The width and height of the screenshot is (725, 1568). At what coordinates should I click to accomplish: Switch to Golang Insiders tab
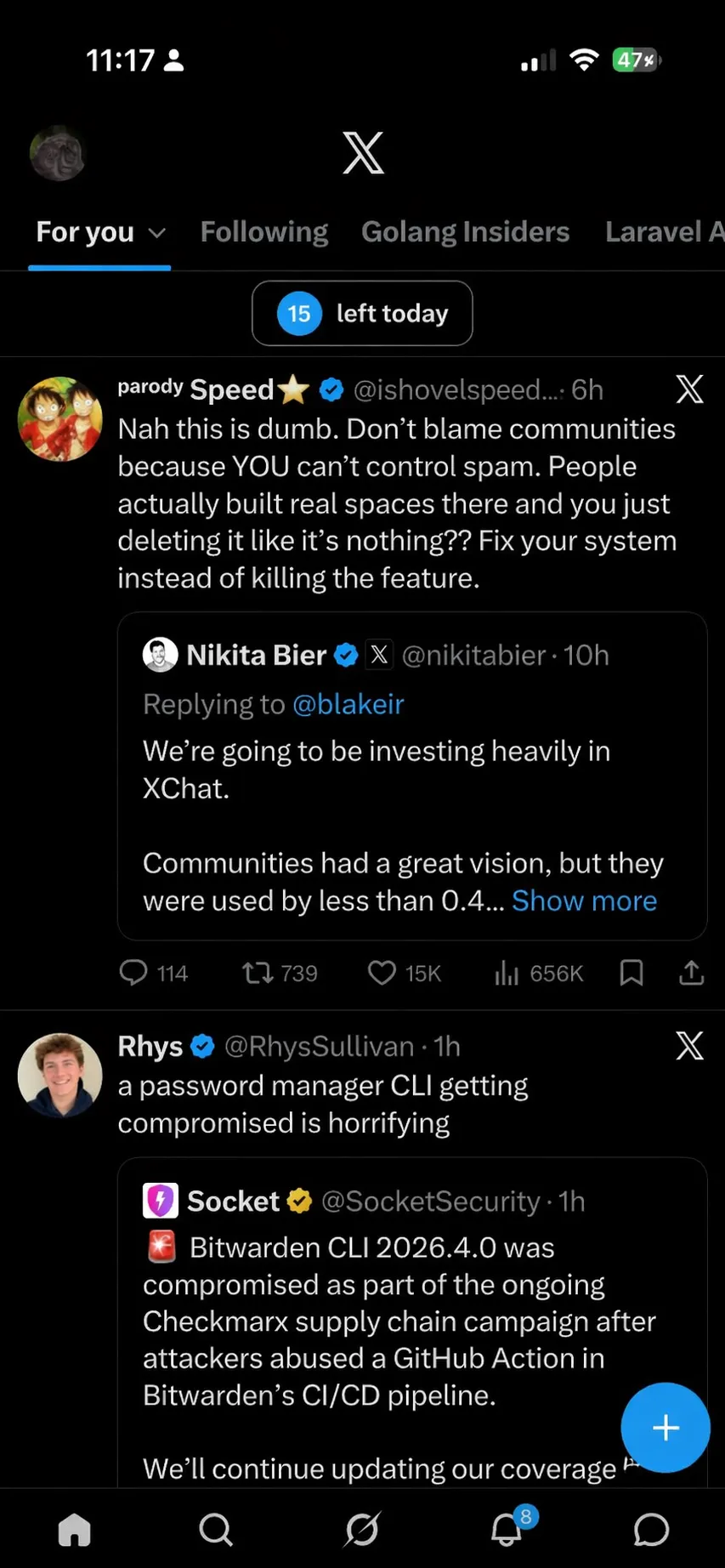(466, 231)
